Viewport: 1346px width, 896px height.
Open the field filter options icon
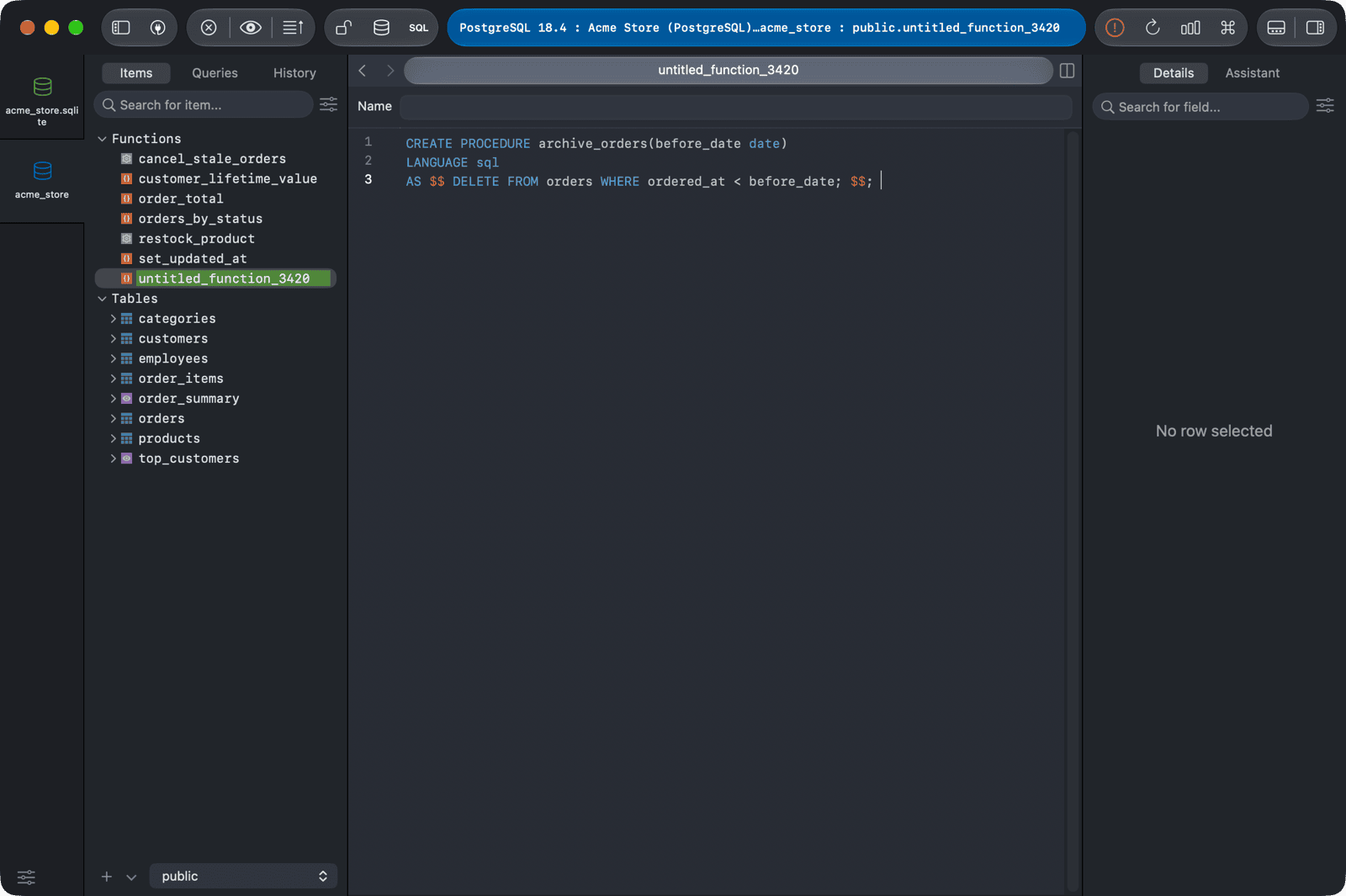[1325, 106]
